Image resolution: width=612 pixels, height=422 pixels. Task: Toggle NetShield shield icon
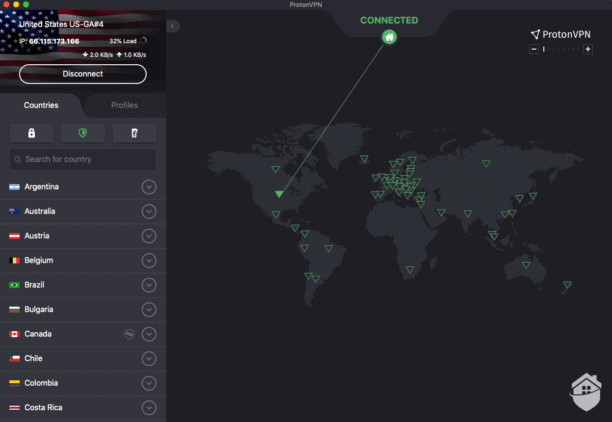(83, 133)
